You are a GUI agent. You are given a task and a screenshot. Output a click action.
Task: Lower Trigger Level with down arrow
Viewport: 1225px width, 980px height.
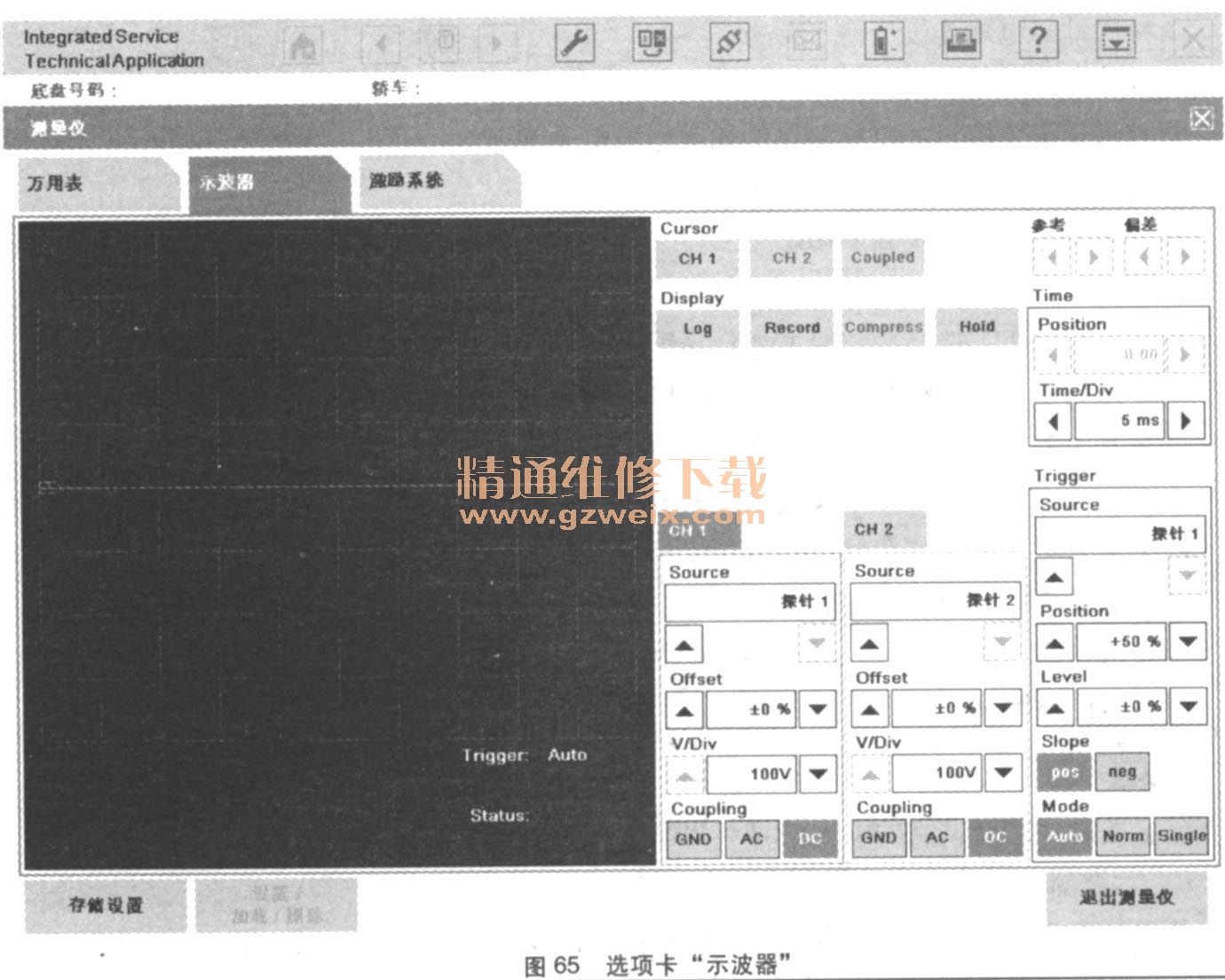click(1188, 707)
